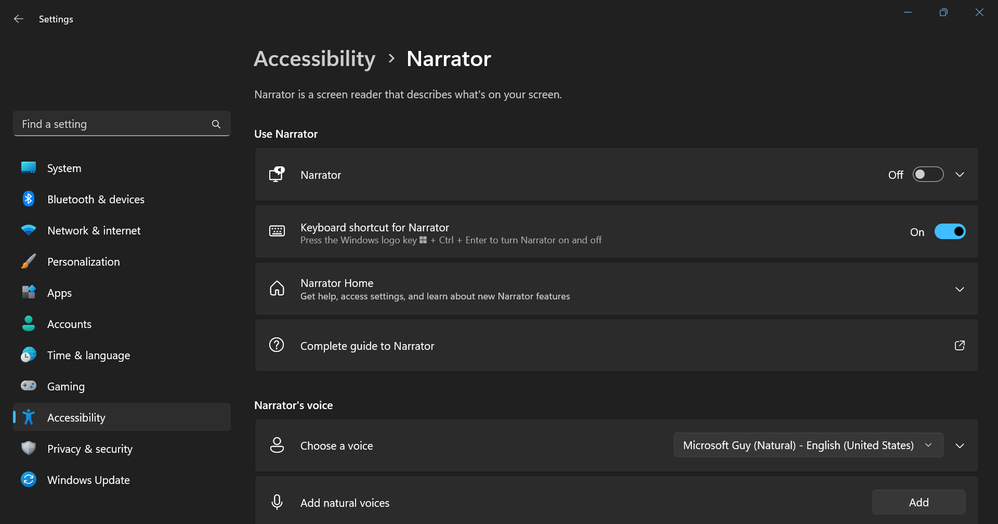This screenshot has width=998, height=524.
Task: Open the System settings category
Action: pos(64,169)
